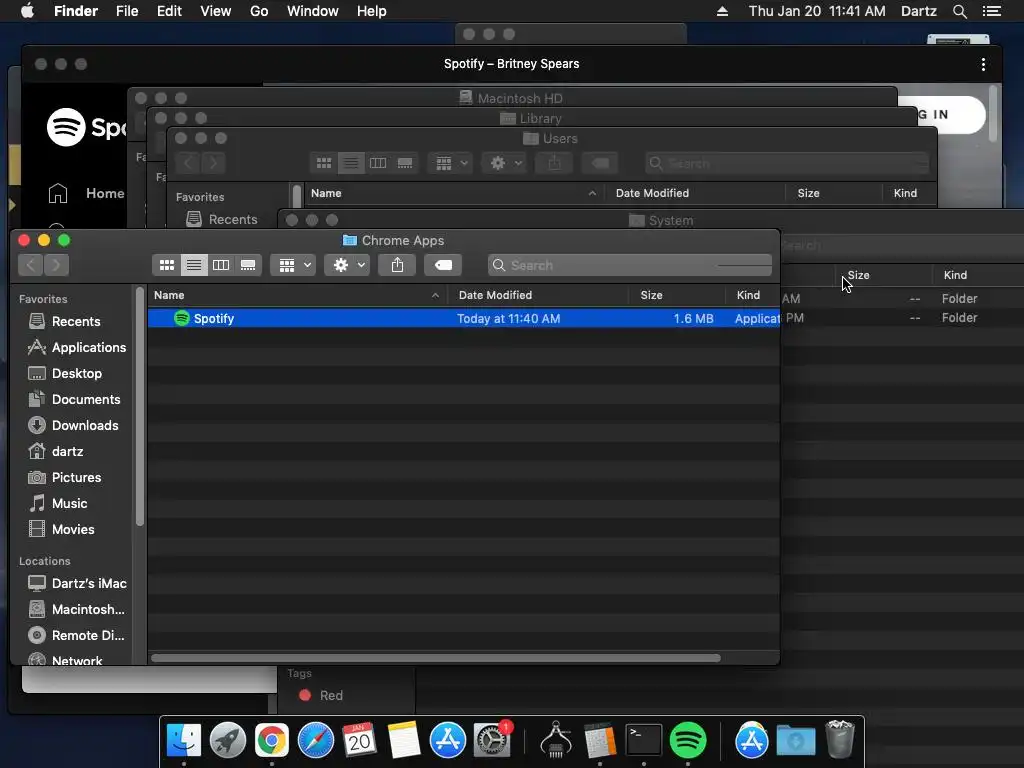Screen dimensions: 1024x768
Task: Go back in Chrome Apps window
Action: [31, 265]
